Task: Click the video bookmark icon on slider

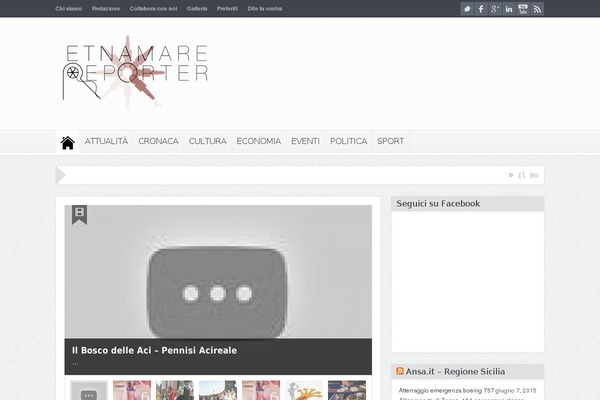Action: click(x=79, y=214)
